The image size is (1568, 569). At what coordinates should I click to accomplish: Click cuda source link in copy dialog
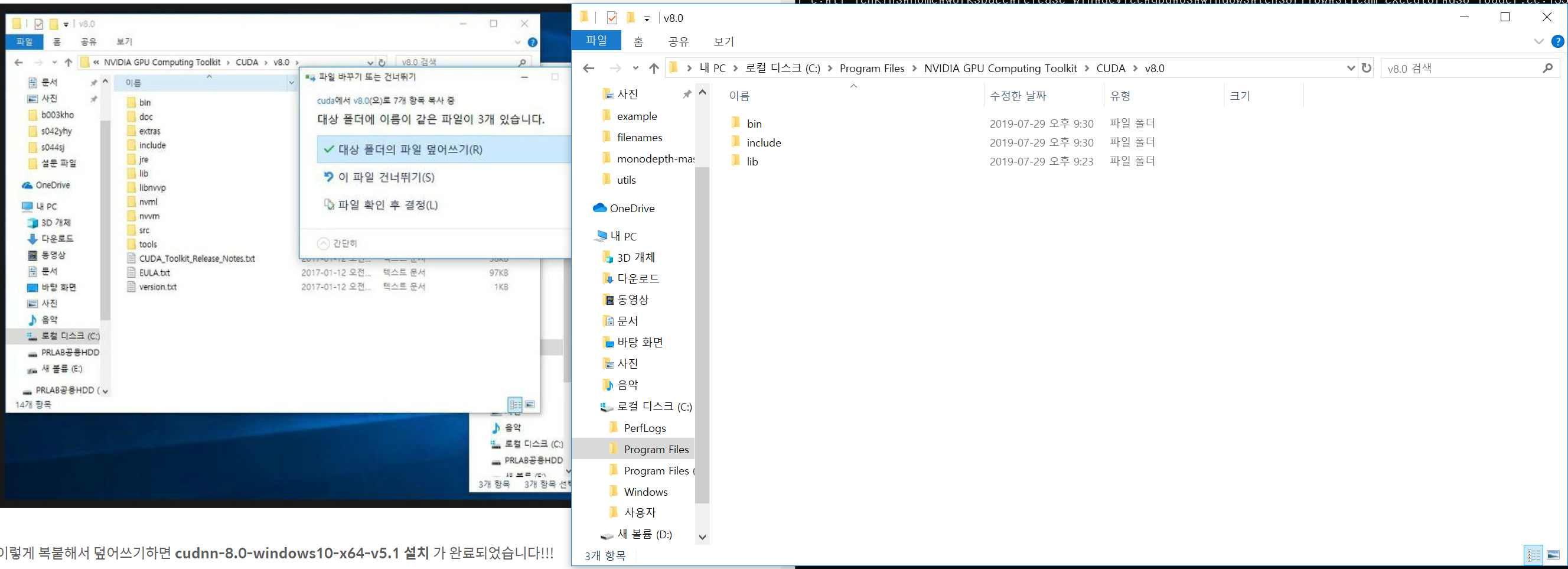pyautogui.click(x=325, y=100)
